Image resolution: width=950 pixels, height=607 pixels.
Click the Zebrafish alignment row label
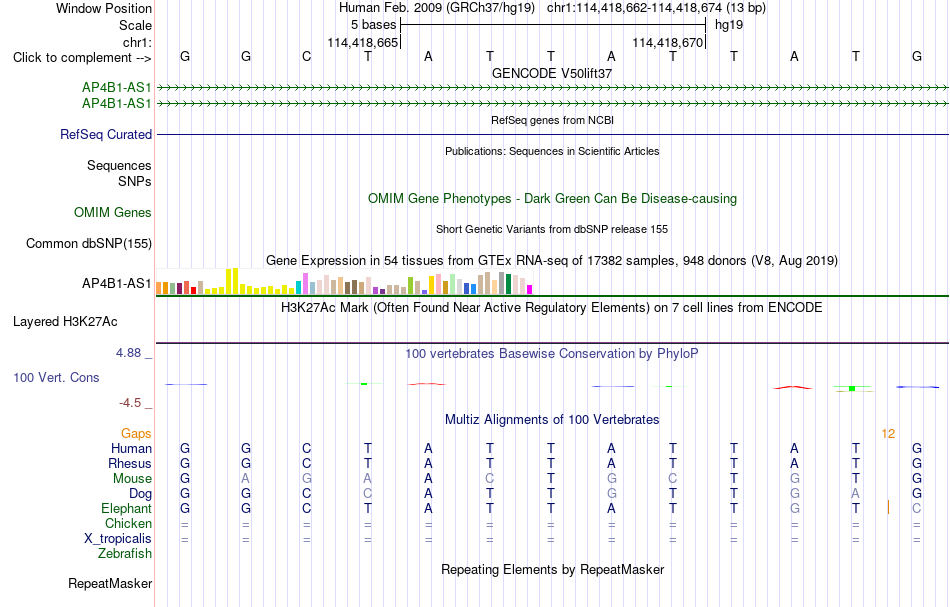coord(125,554)
